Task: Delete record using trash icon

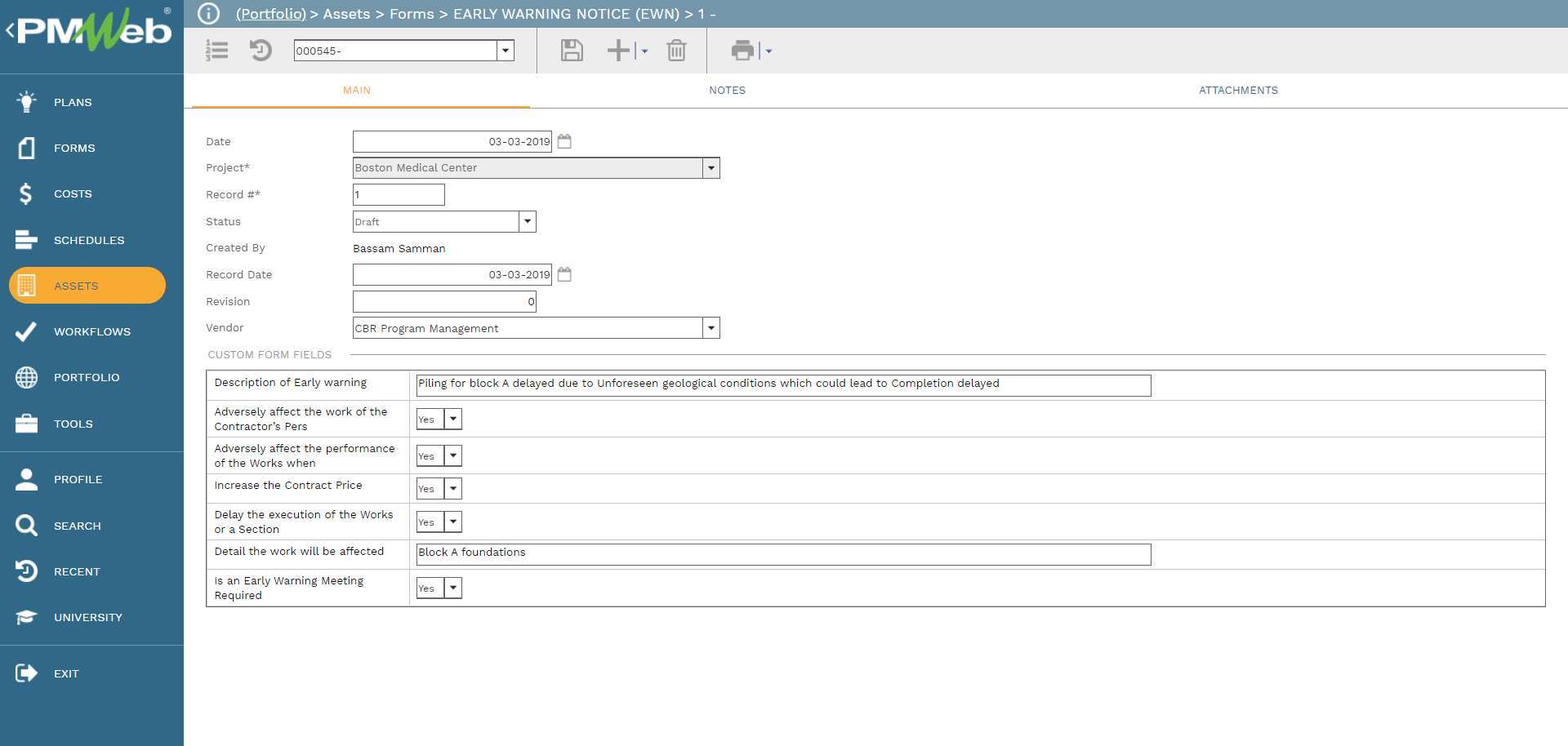Action: click(676, 51)
